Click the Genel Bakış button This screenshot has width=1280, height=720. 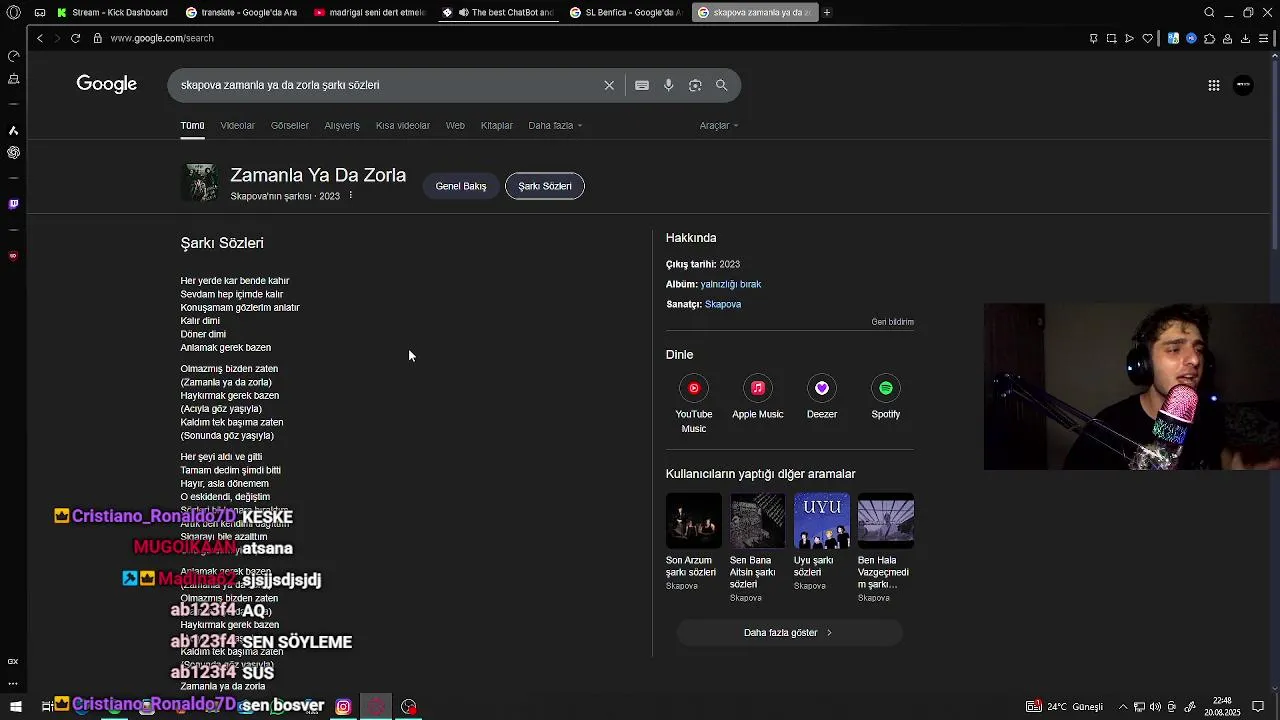tap(461, 186)
